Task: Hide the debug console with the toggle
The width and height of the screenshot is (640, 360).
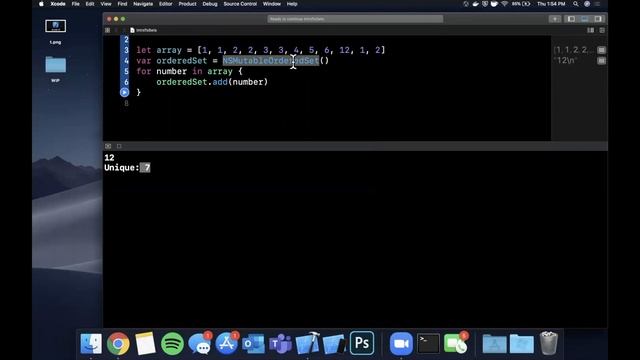Action: (108, 146)
